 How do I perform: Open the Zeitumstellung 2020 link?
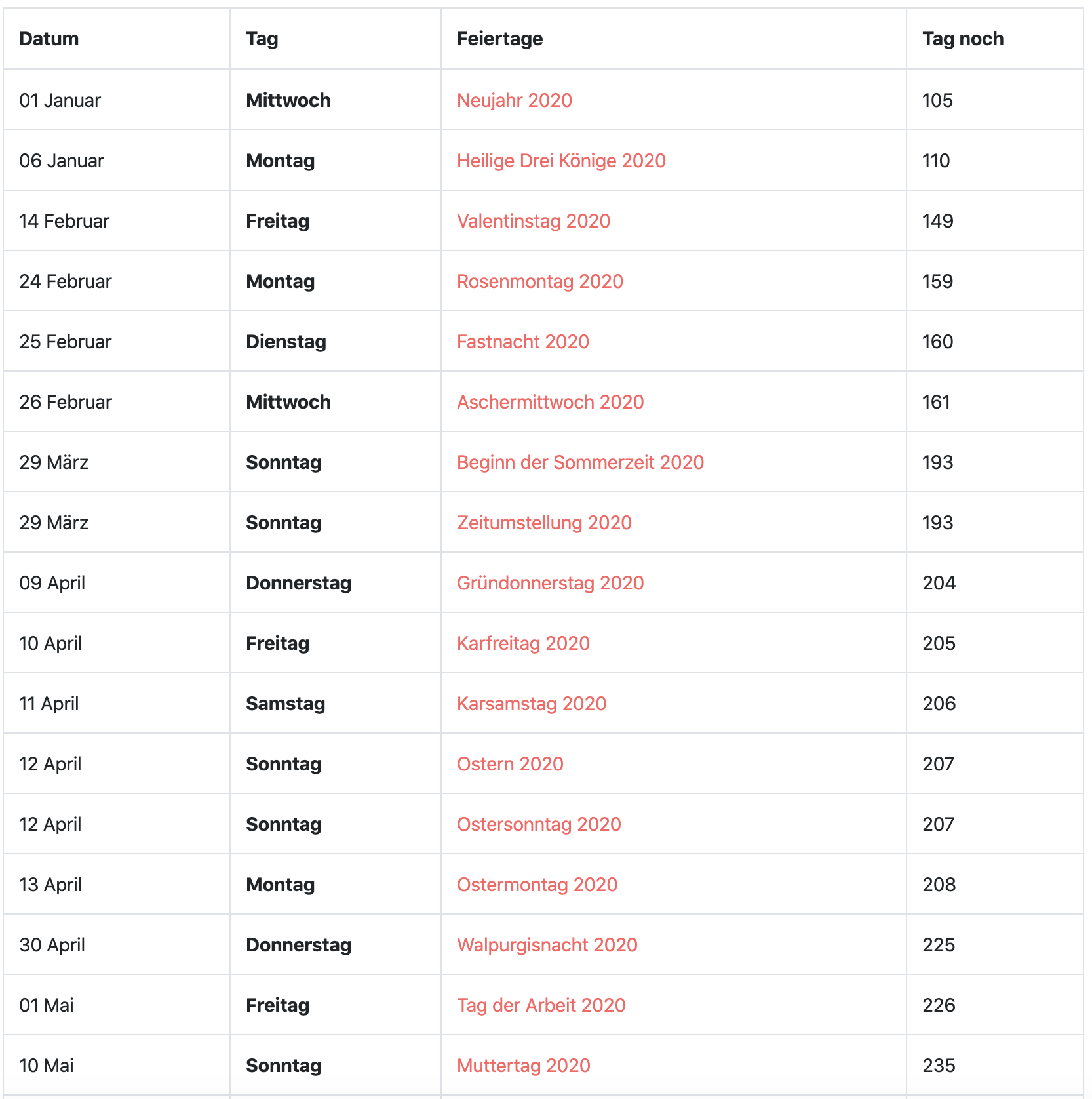[x=544, y=523]
